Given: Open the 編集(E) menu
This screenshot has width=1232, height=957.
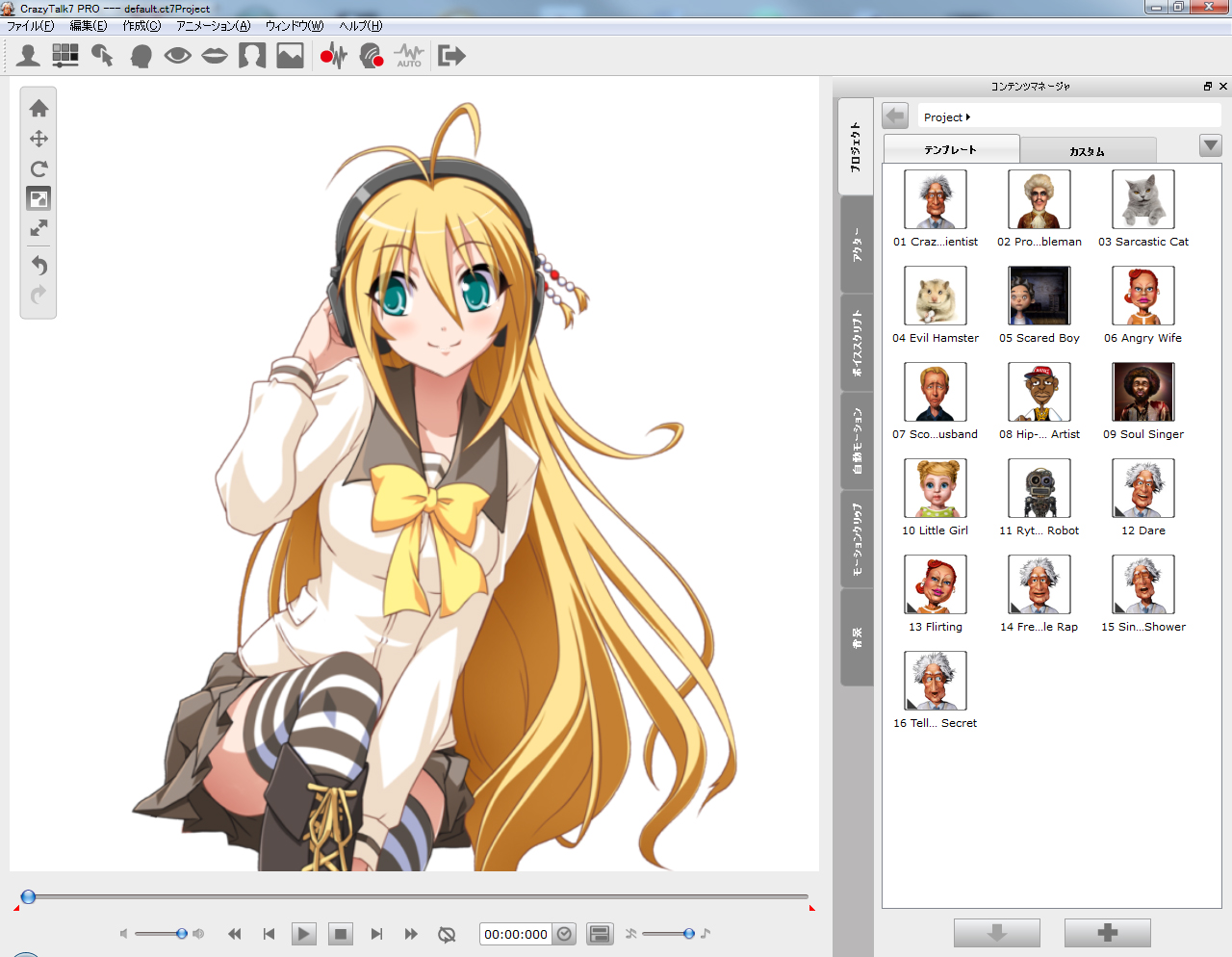Looking at the screenshot, I should [89, 26].
